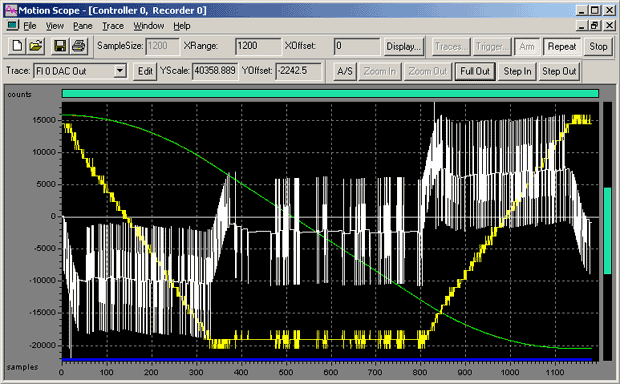The height and width of the screenshot is (384, 620).
Task: Click the Arm button
Action: pyautogui.click(x=527, y=47)
